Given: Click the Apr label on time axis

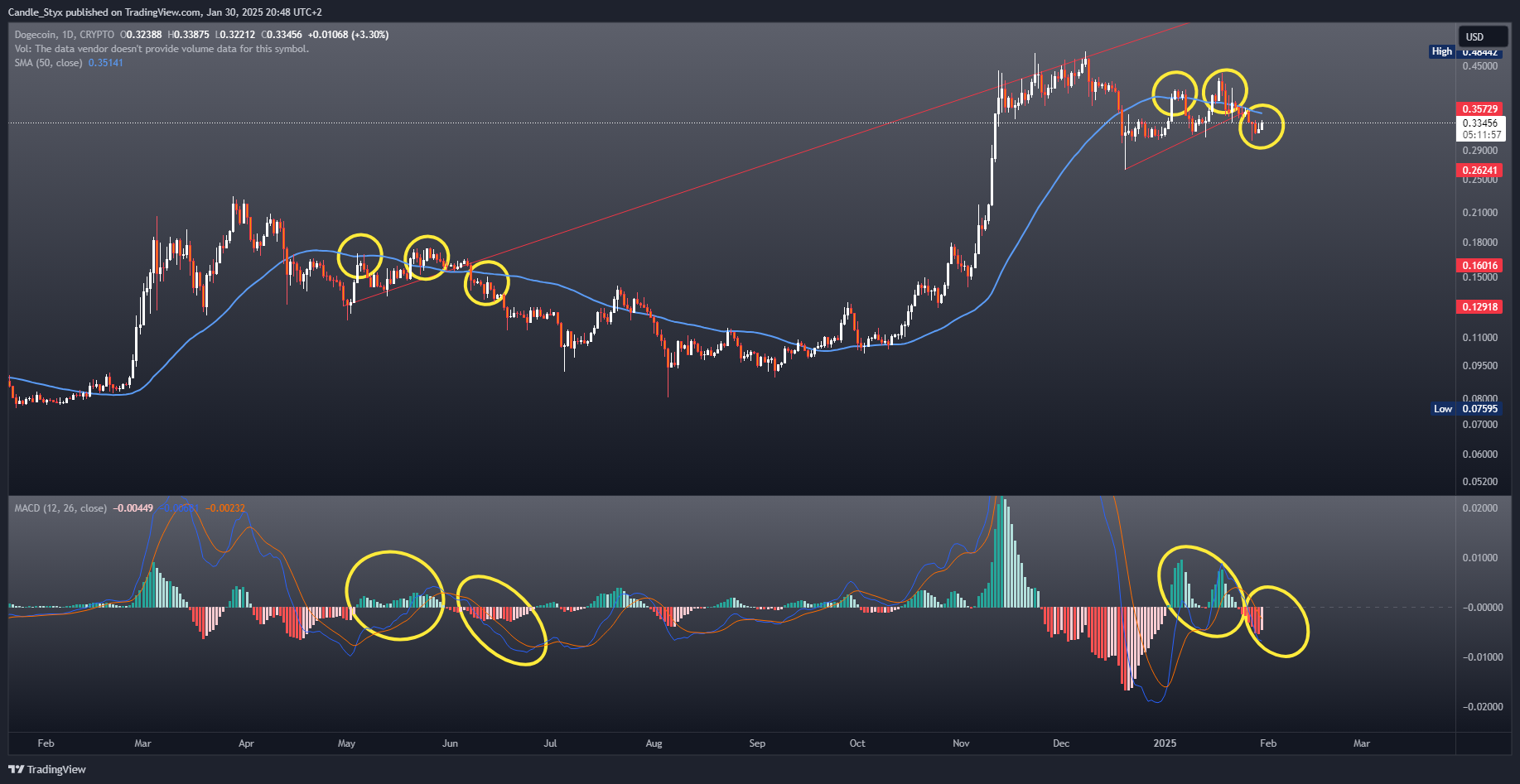Looking at the screenshot, I should coord(246,743).
